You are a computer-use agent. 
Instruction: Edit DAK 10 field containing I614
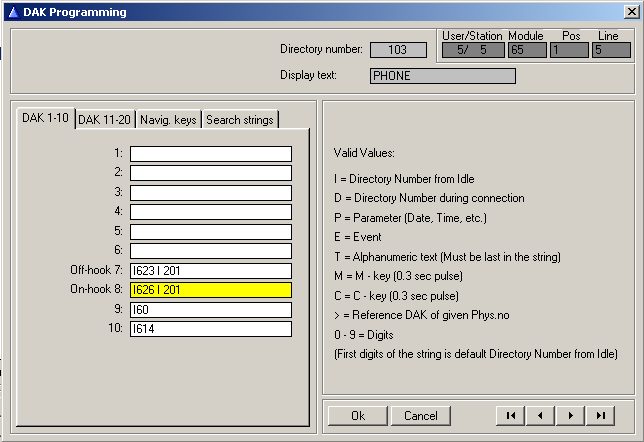pos(210,329)
